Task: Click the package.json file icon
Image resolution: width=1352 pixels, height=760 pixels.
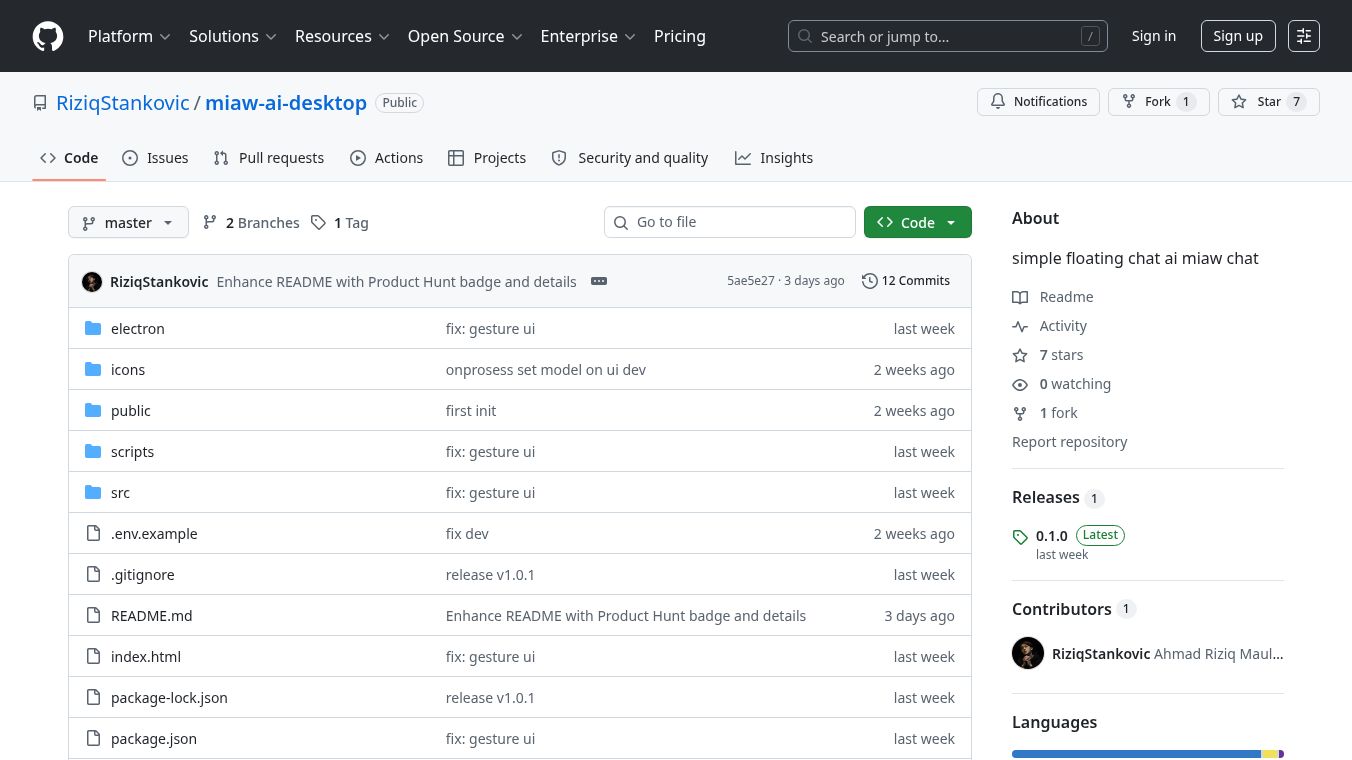Action: [x=93, y=738]
